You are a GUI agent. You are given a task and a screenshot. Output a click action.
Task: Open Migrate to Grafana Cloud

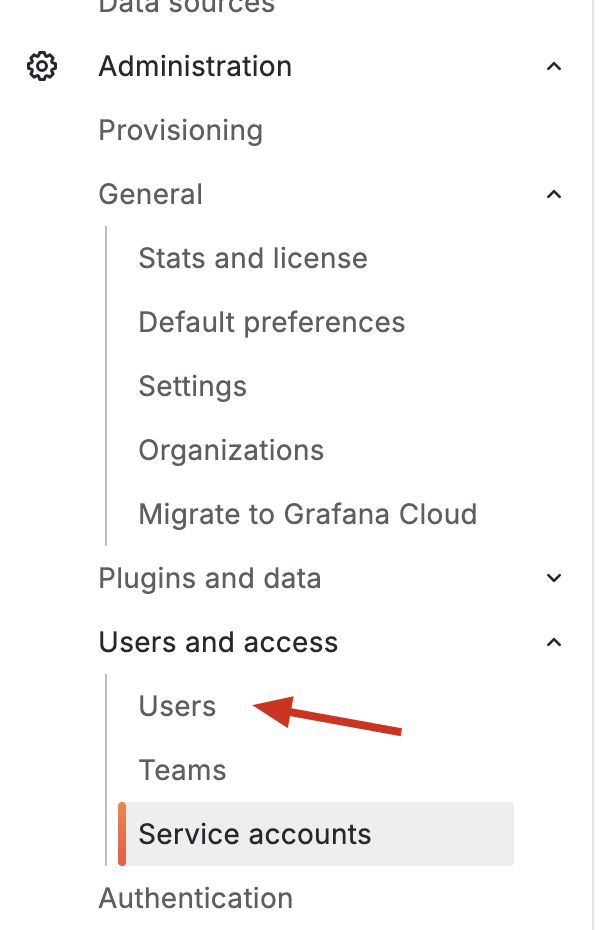[x=307, y=514]
